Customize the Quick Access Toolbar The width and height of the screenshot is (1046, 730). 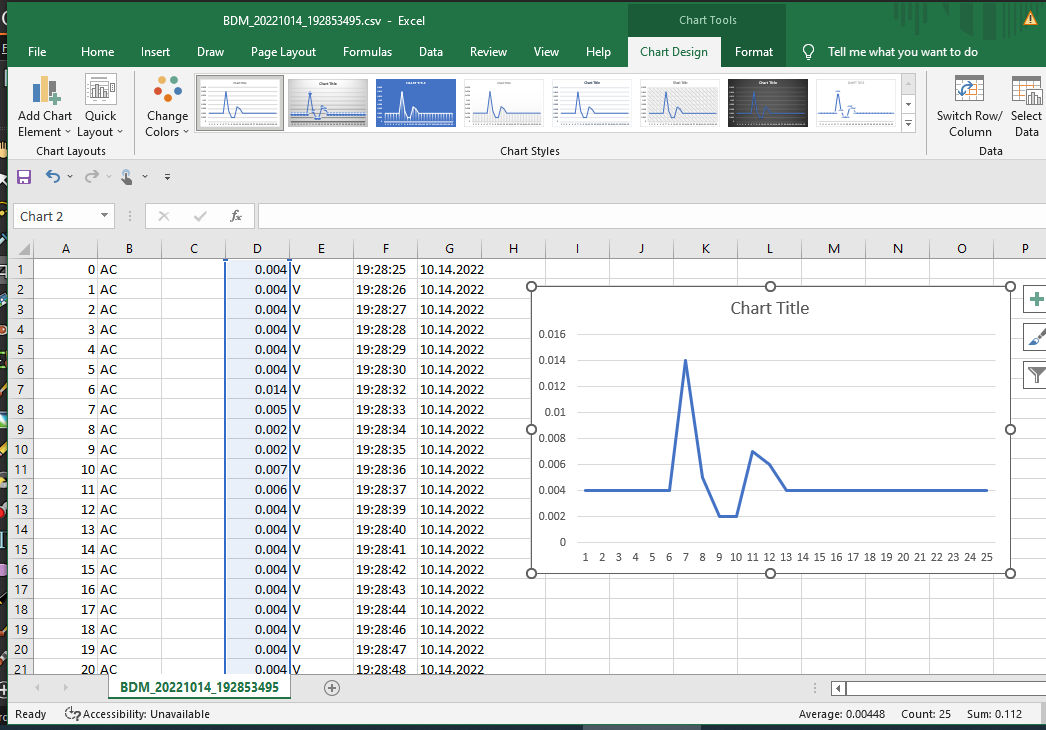pos(167,177)
